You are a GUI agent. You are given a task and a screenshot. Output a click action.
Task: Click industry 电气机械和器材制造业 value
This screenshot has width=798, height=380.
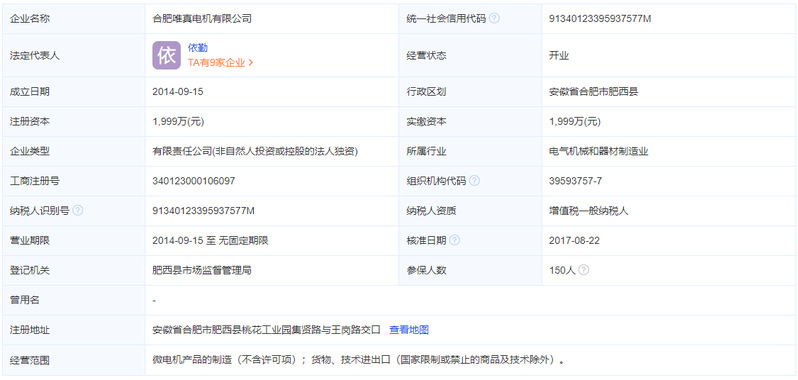pyautogui.click(x=598, y=151)
